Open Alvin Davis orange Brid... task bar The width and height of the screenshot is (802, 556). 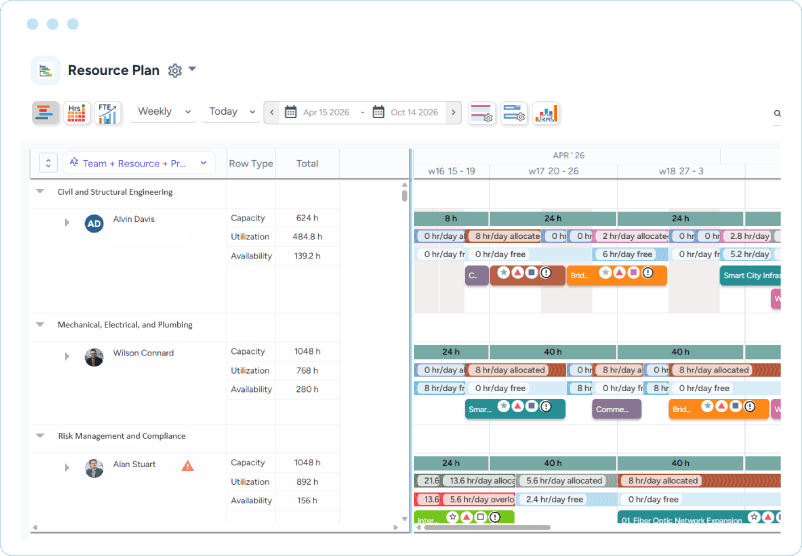616,275
